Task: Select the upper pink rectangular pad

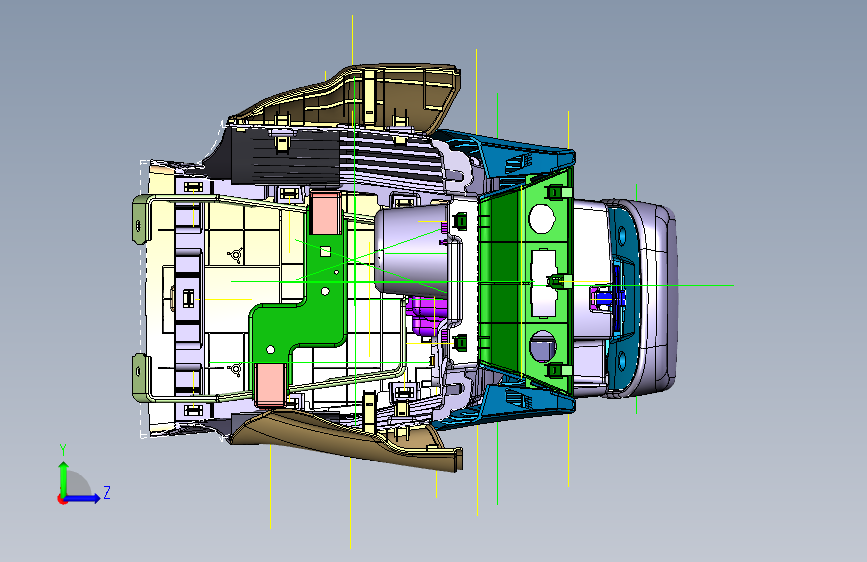Action: click(325, 212)
